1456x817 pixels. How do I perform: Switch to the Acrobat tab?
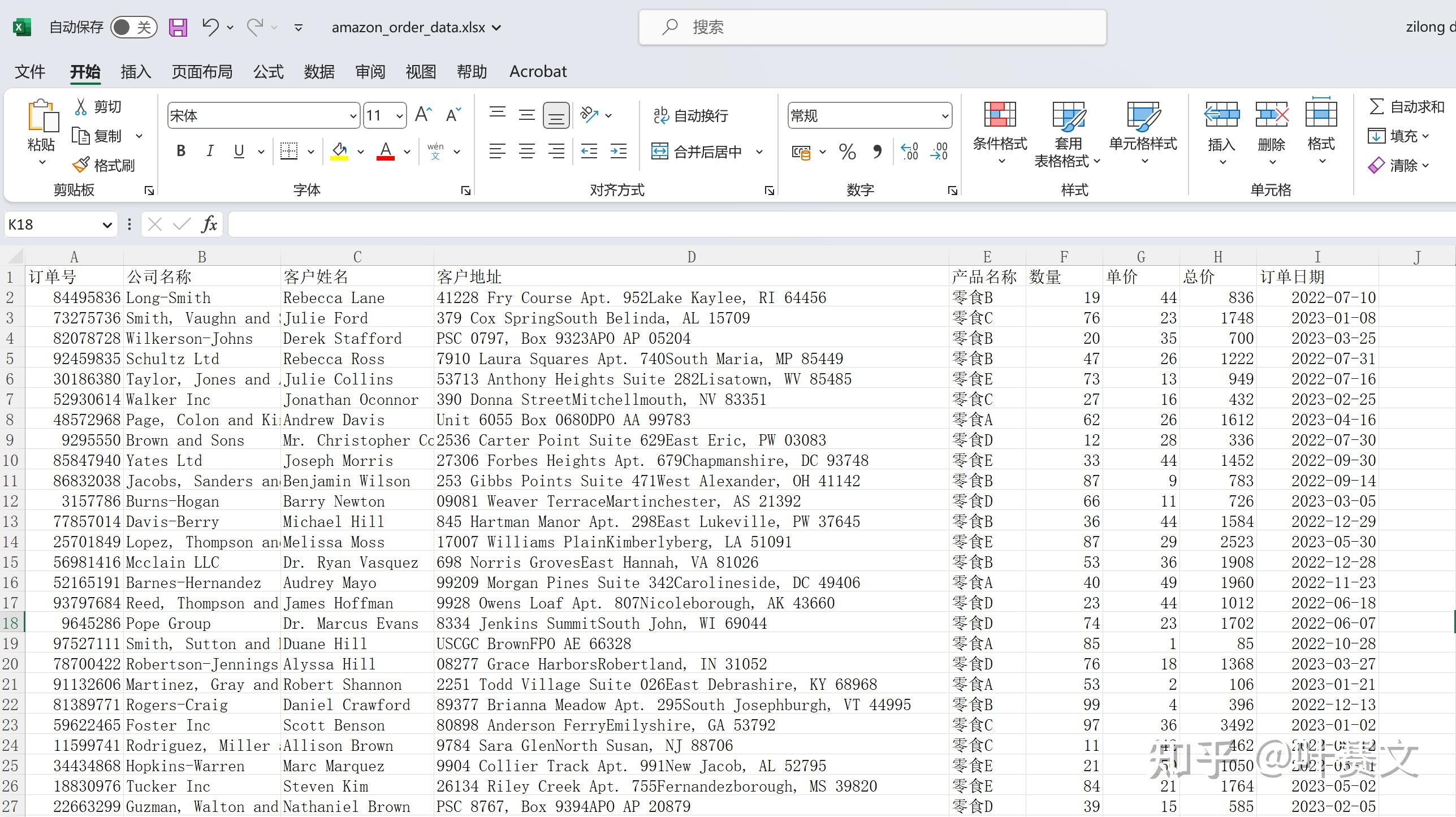pyautogui.click(x=538, y=72)
